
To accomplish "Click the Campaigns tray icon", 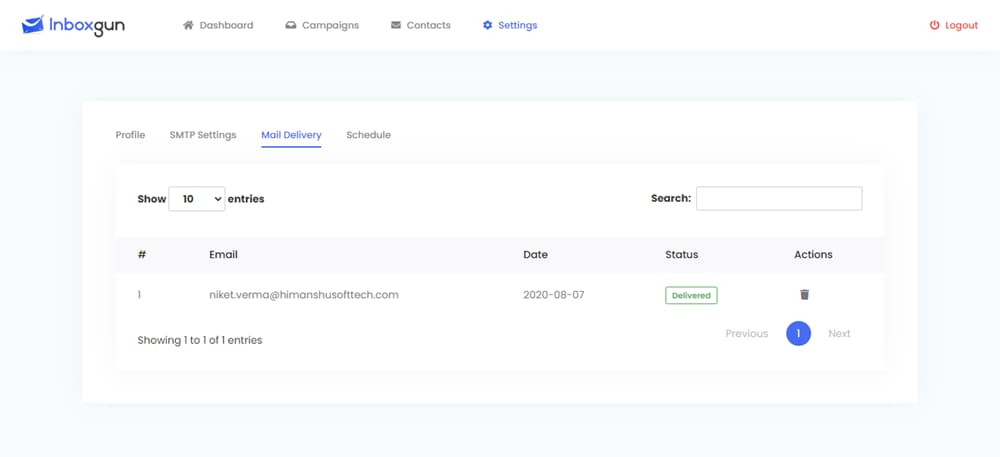I will click(291, 25).
